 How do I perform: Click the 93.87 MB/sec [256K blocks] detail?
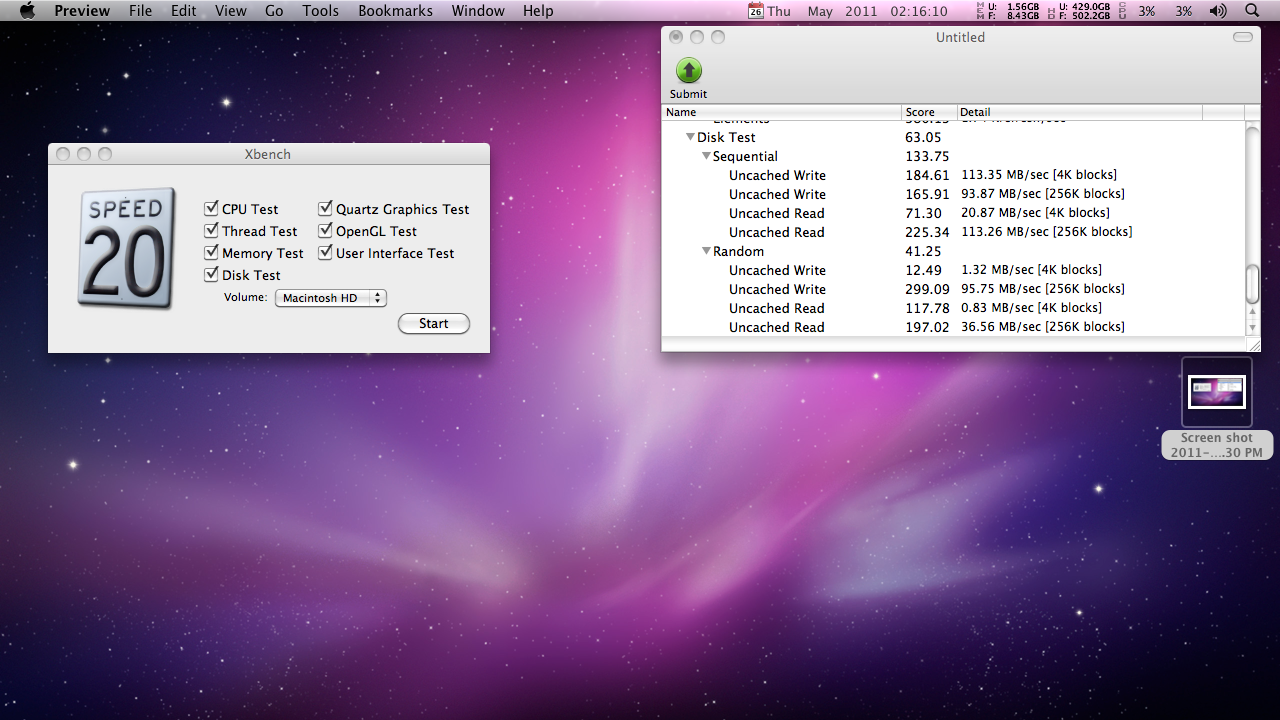tap(1043, 194)
